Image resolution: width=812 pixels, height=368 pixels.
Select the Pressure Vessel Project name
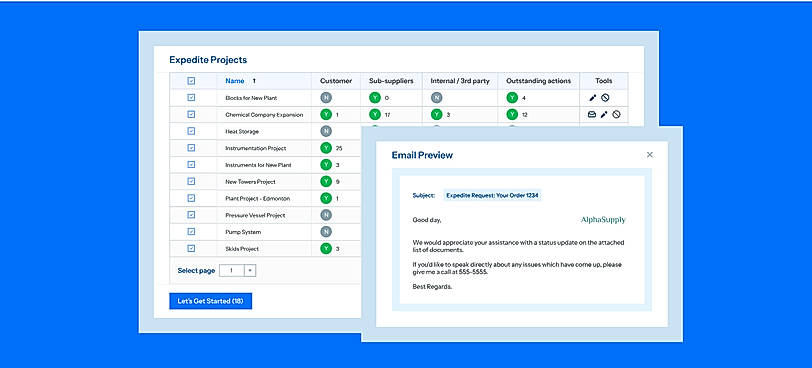(x=255, y=215)
